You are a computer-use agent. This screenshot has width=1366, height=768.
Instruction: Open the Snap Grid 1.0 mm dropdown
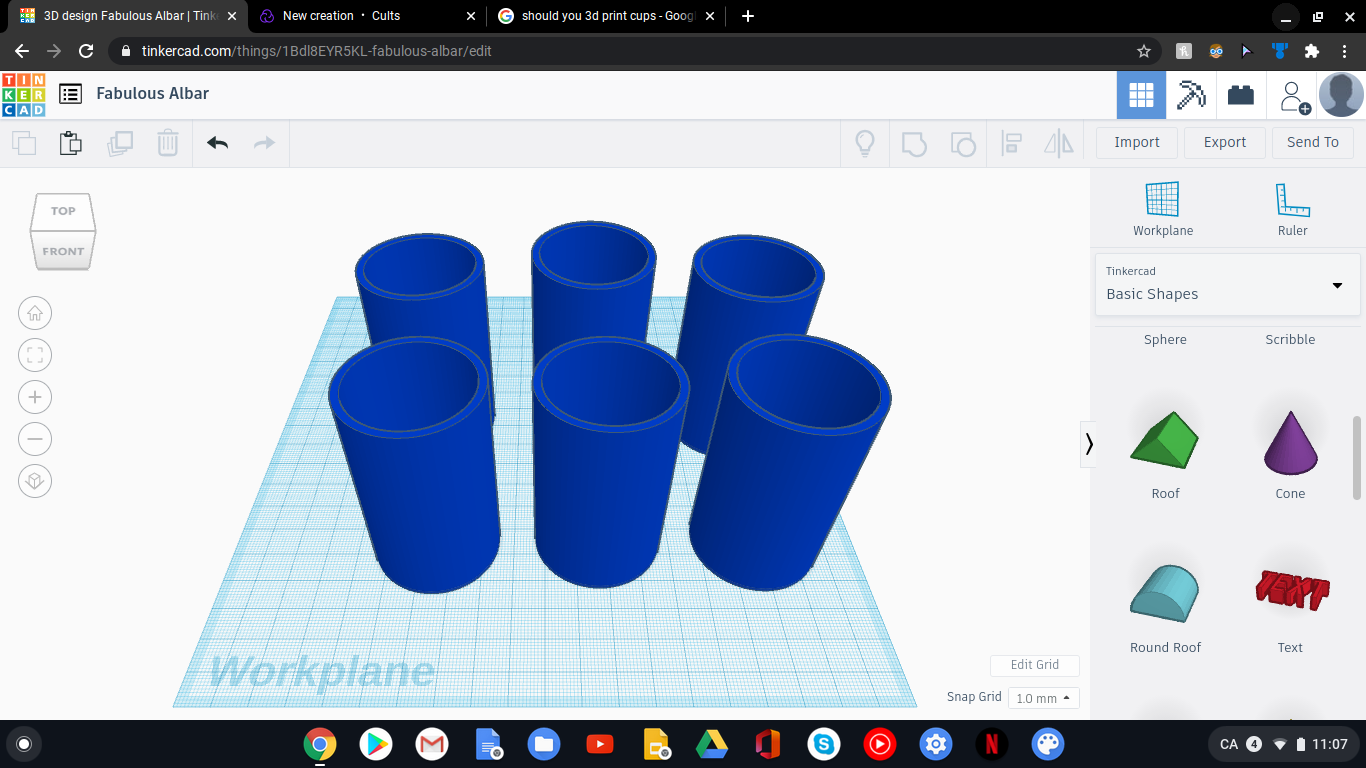[1043, 698]
